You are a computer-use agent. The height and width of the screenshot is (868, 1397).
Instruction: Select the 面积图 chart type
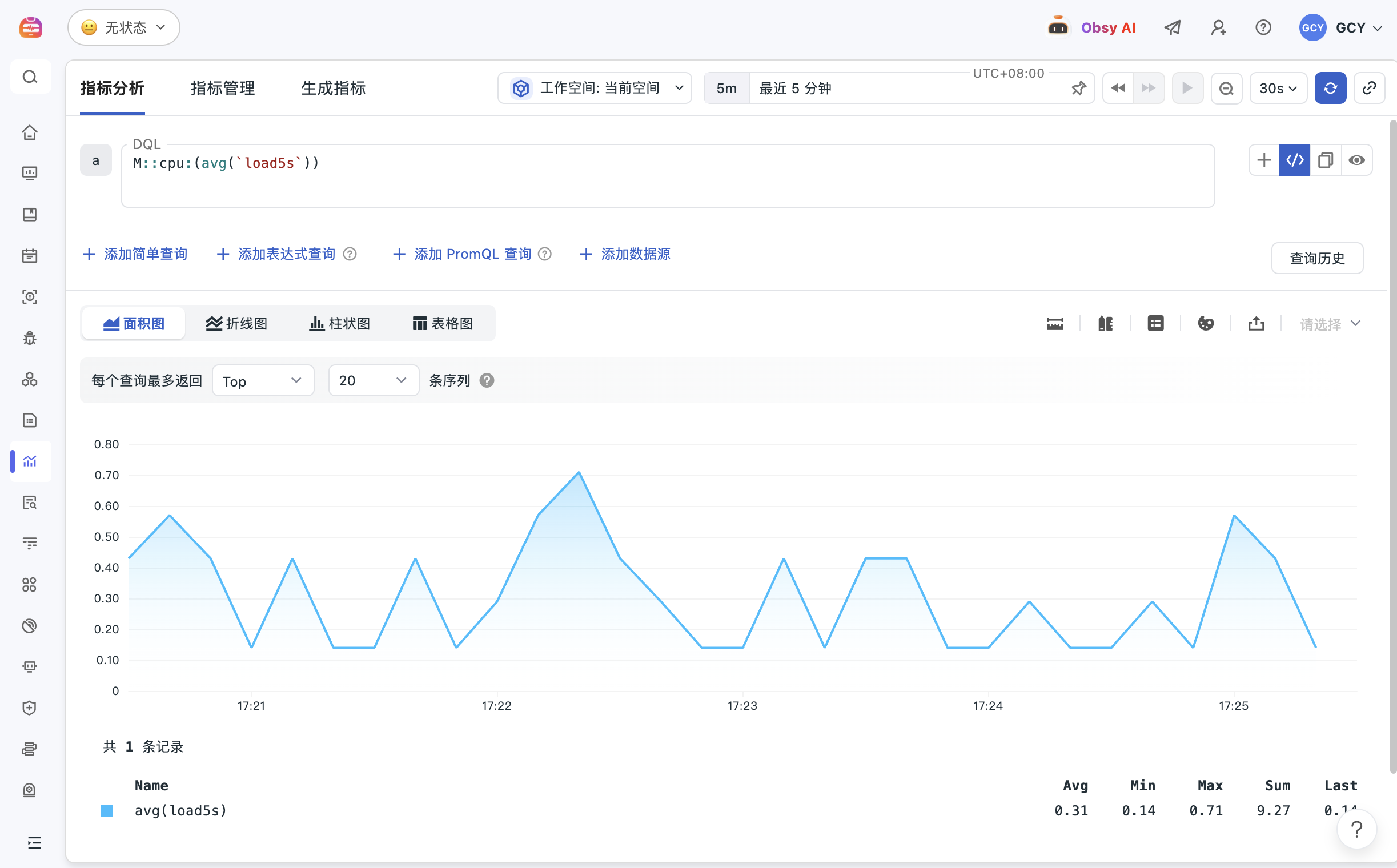(133, 324)
